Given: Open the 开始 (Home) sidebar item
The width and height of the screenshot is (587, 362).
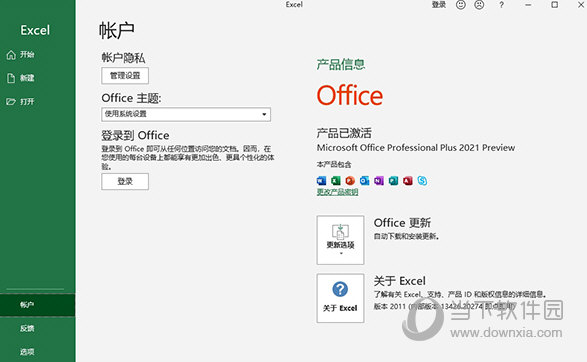Looking at the screenshot, I should click(37, 55).
